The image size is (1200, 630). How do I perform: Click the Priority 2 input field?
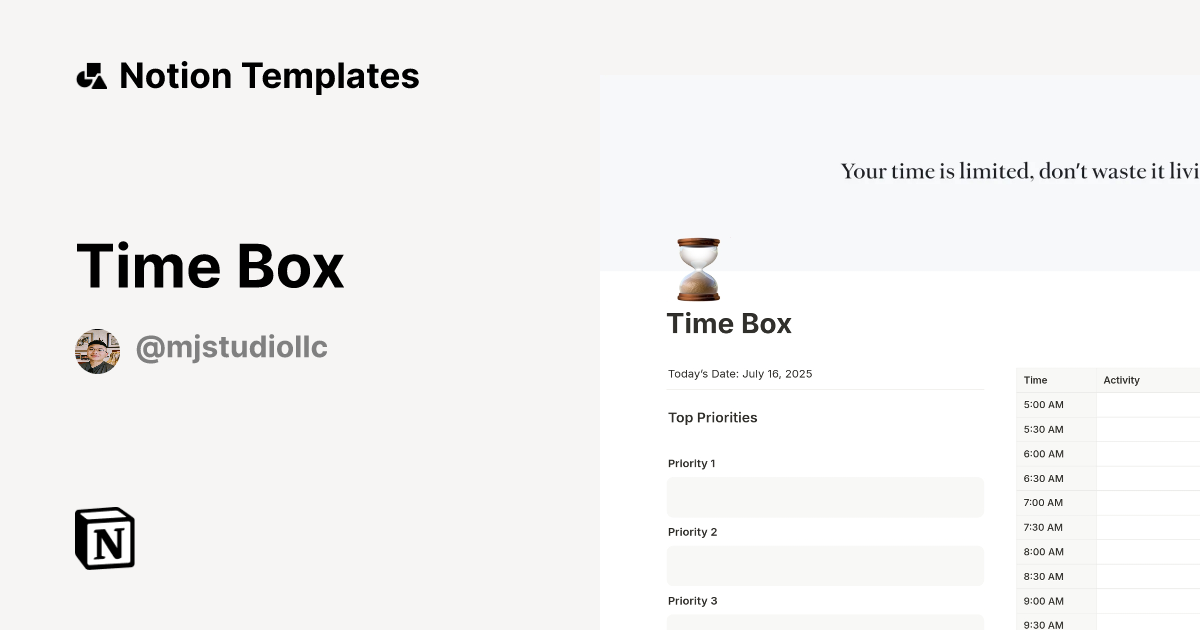(x=825, y=565)
